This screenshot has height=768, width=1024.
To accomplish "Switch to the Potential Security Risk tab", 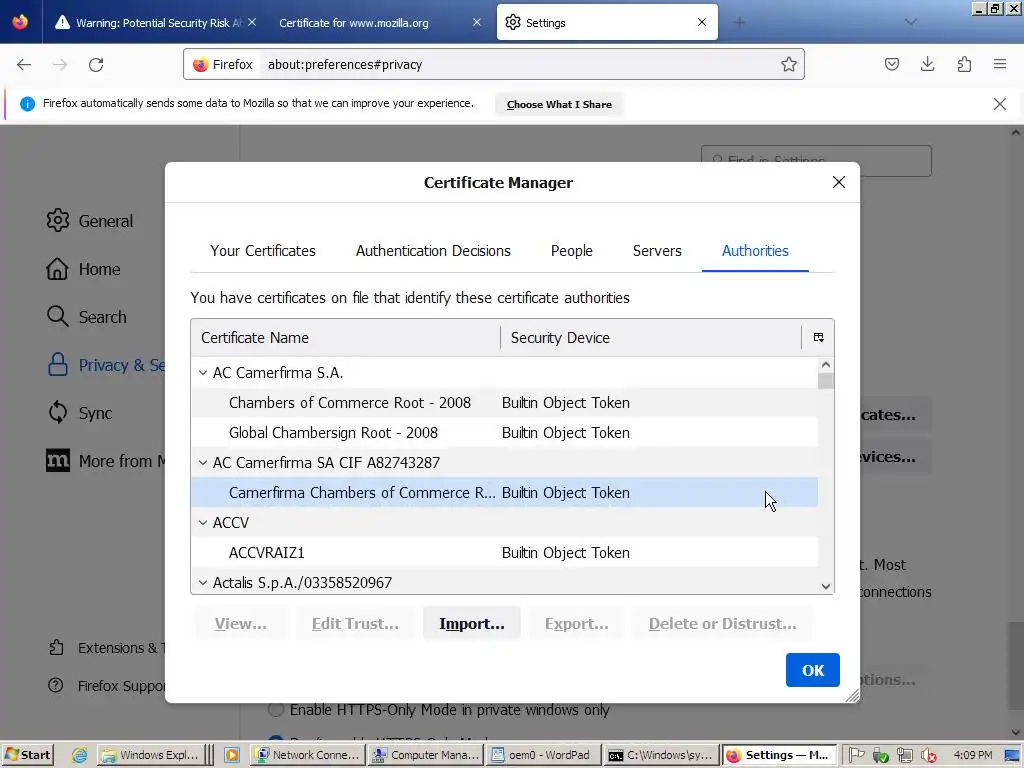I will [152, 23].
